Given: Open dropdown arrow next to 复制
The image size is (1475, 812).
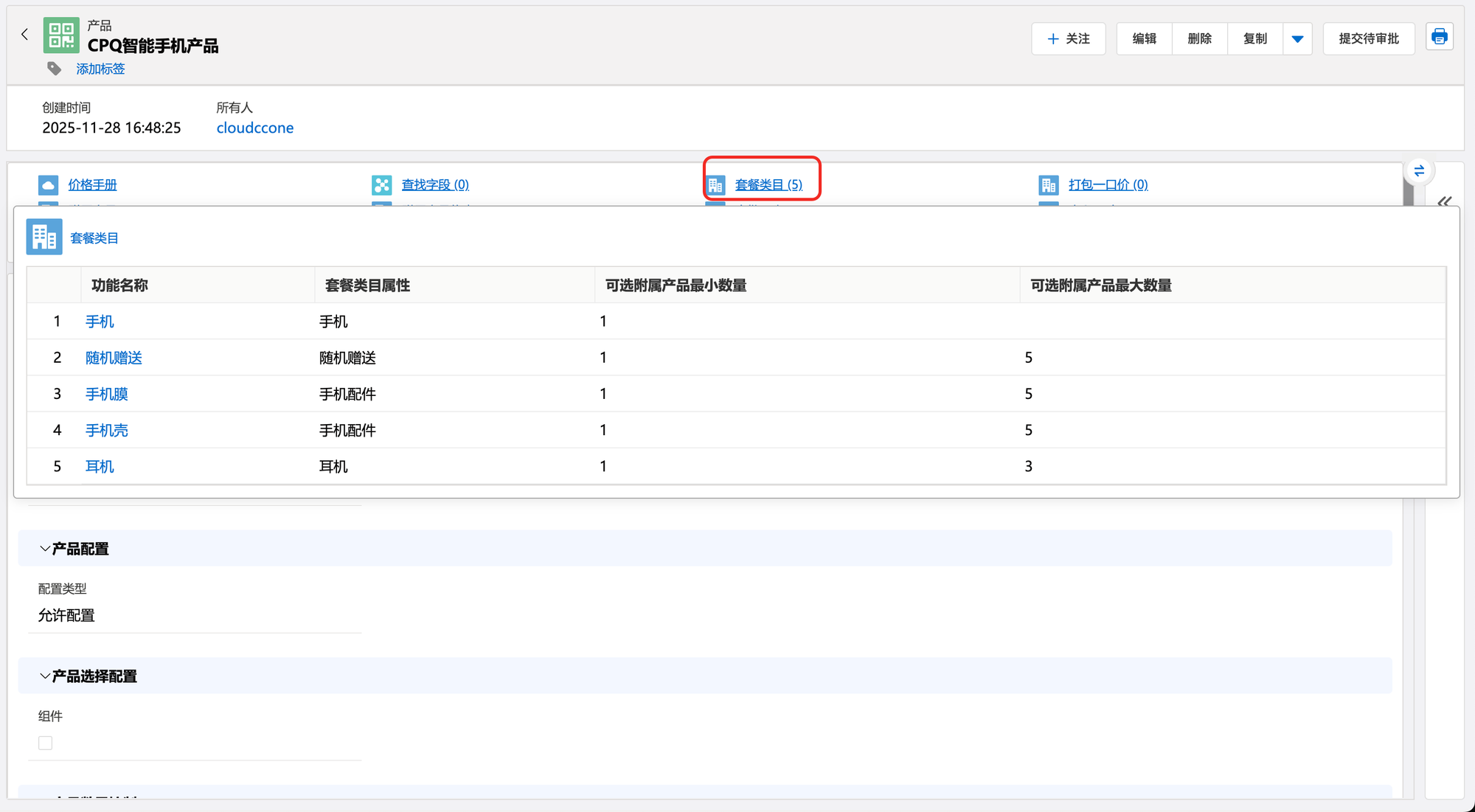Looking at the screenshot, I should (x=1297, y=39).
